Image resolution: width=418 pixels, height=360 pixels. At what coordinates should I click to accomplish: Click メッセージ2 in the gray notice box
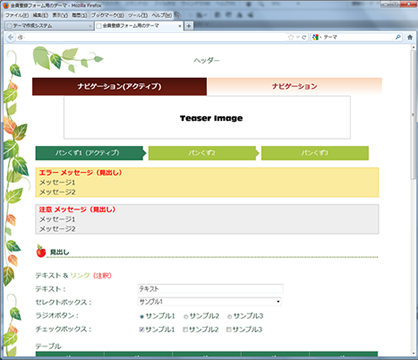[57, 229]
